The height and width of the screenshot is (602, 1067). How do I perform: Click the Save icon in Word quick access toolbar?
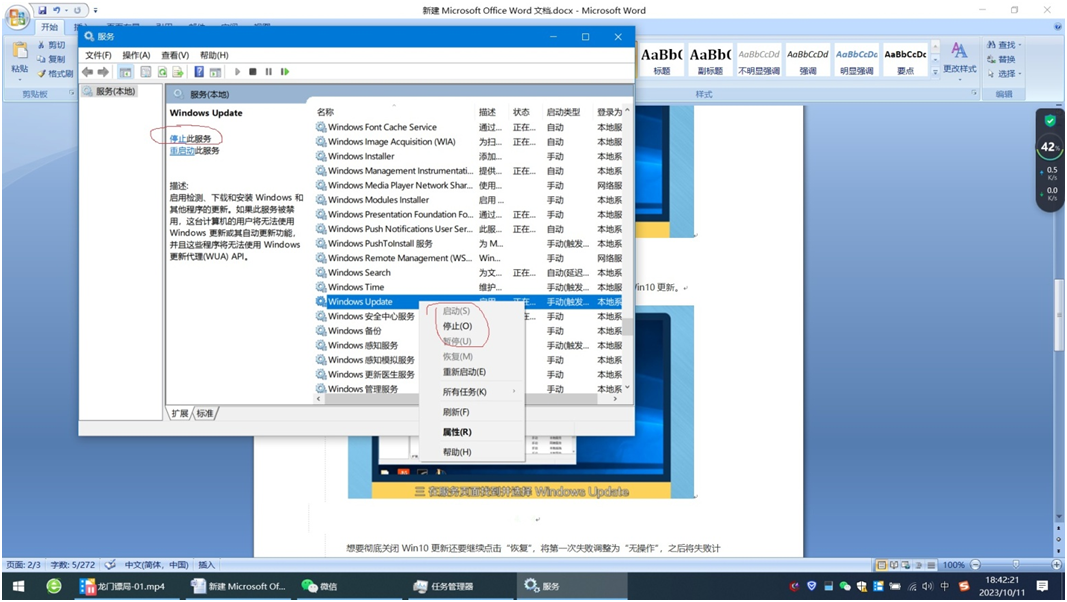[x=42, y=10]
